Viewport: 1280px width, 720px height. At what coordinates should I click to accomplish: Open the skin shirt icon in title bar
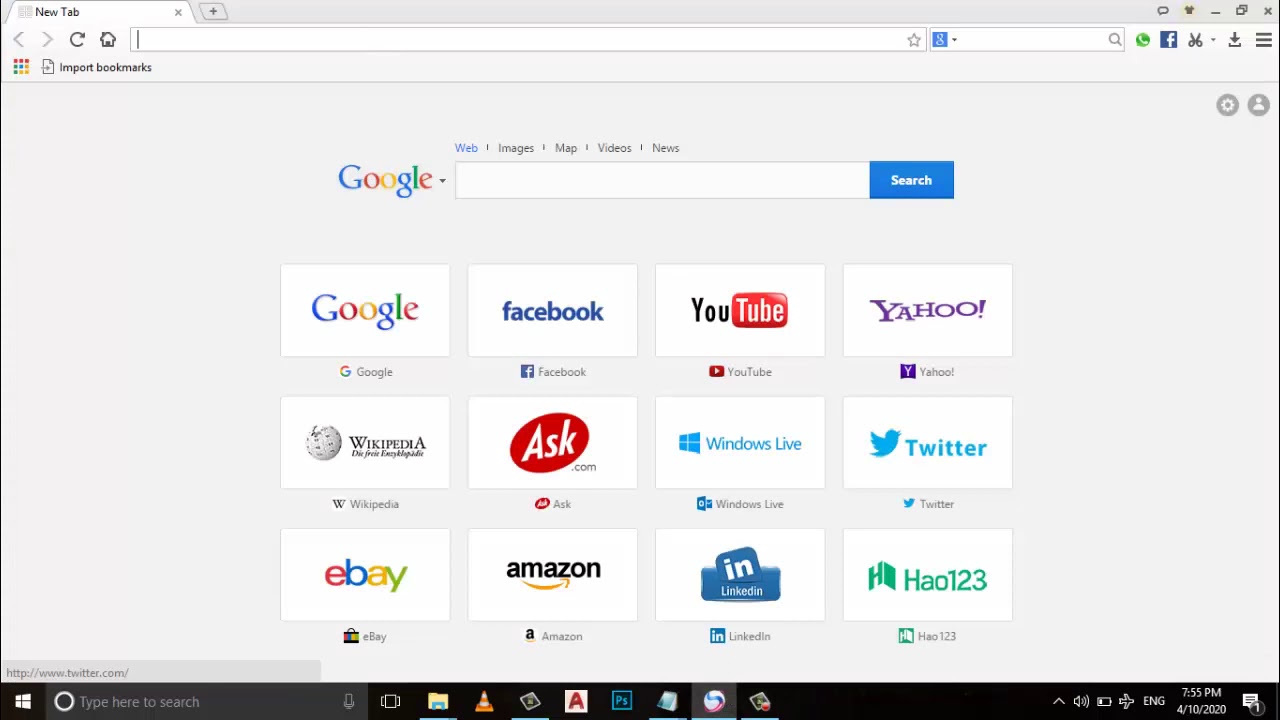(1189, 11)
